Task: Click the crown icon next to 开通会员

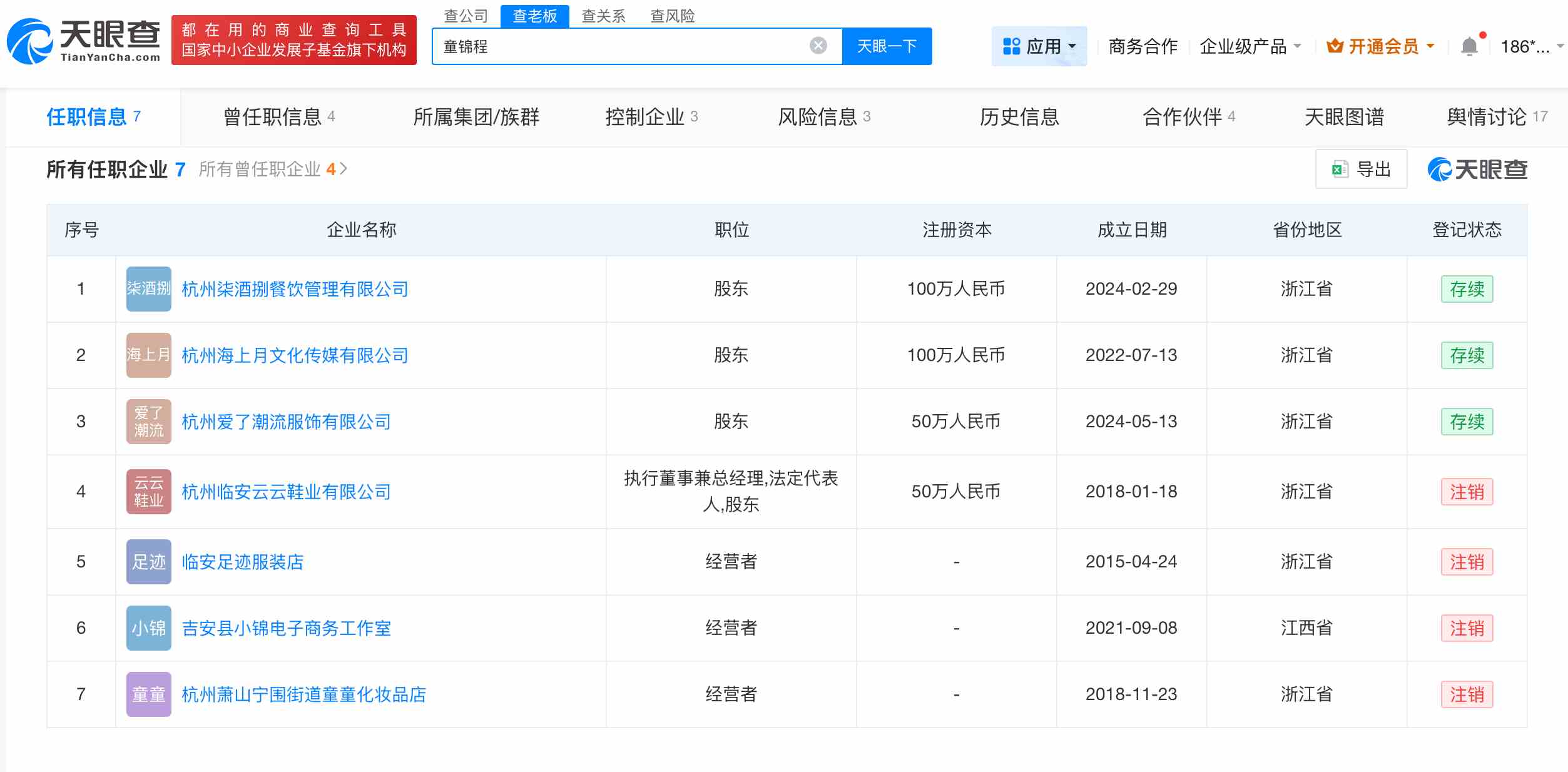Action: (x=1335, y=45)
